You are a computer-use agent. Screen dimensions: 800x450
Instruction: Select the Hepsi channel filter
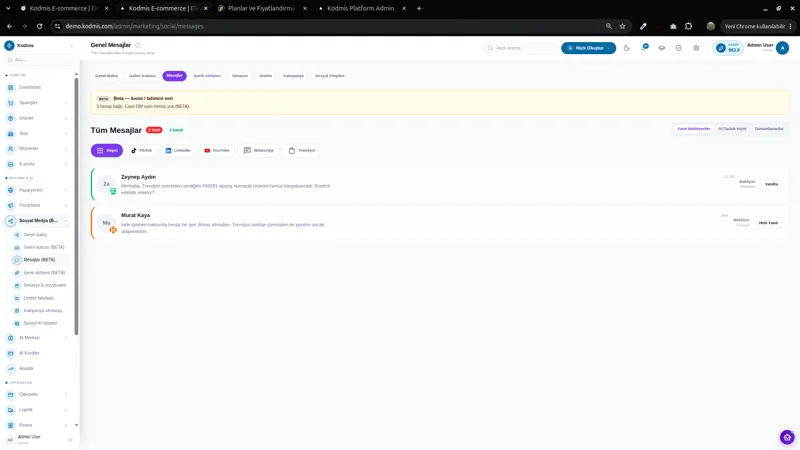[x=107, y=151]
